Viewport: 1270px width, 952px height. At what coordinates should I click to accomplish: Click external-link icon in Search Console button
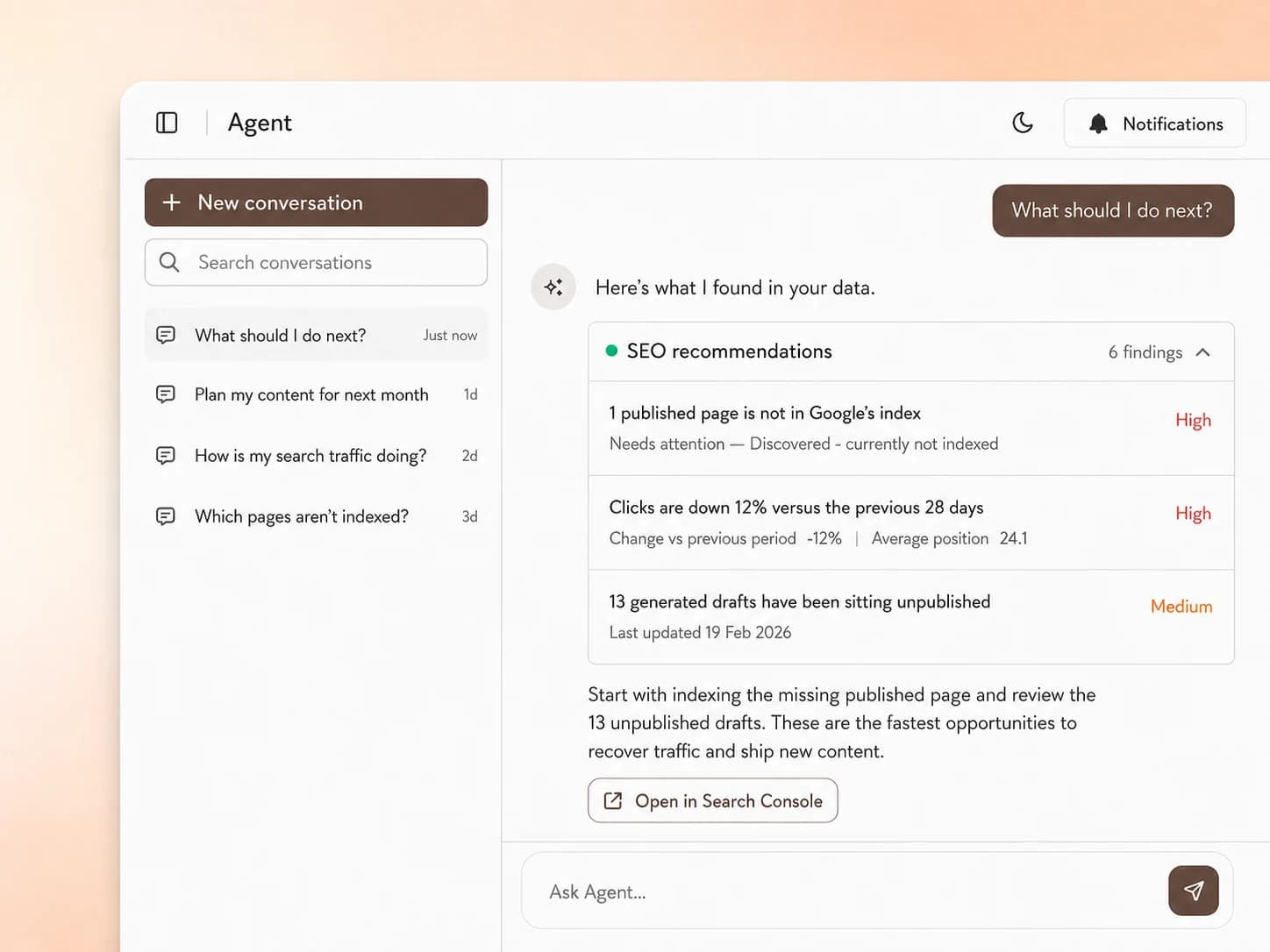[613, 800]
